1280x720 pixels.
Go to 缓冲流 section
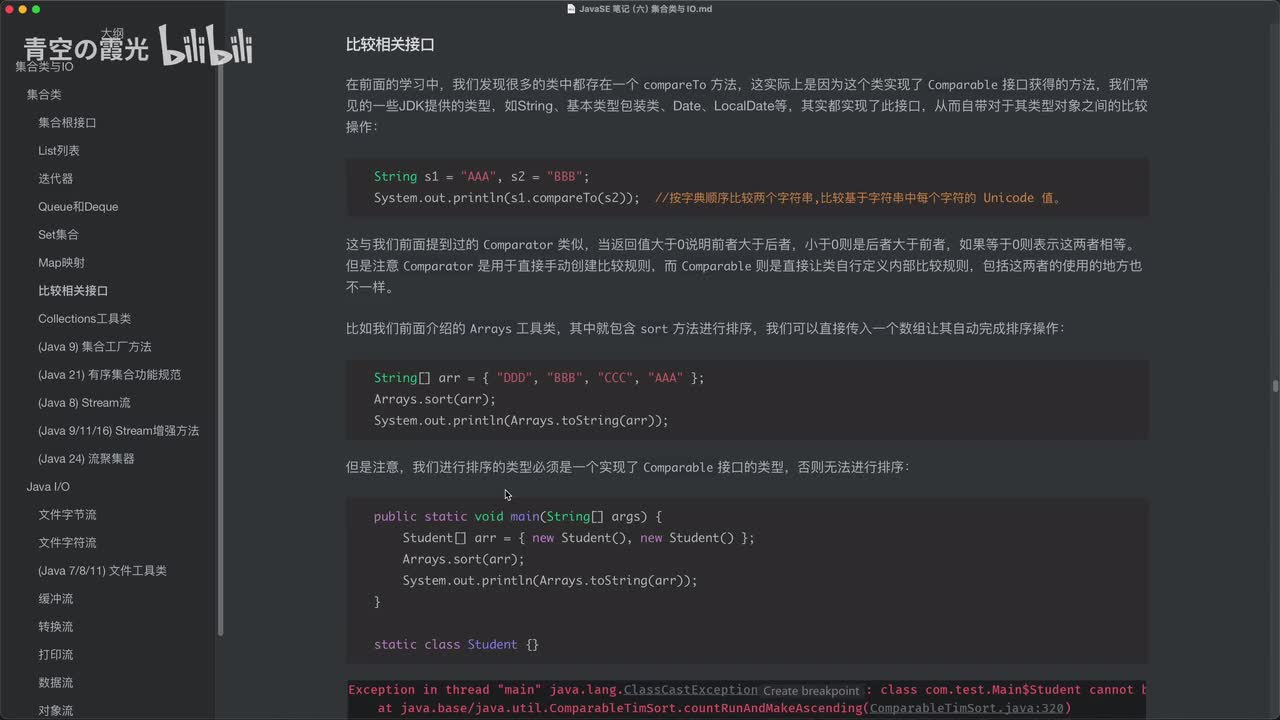(56, 598)
